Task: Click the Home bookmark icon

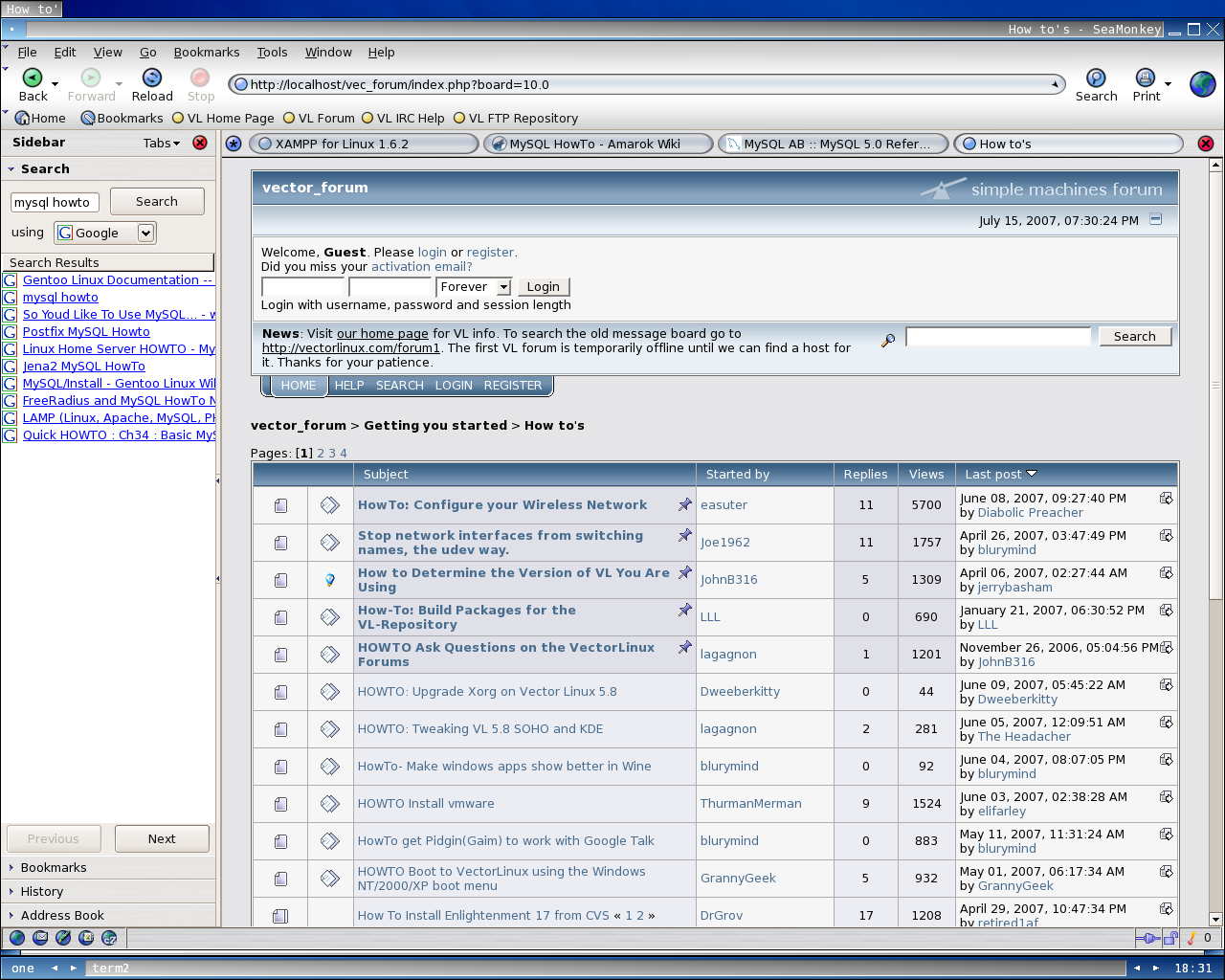Action: pyautogui.click(x=23, y=118)
